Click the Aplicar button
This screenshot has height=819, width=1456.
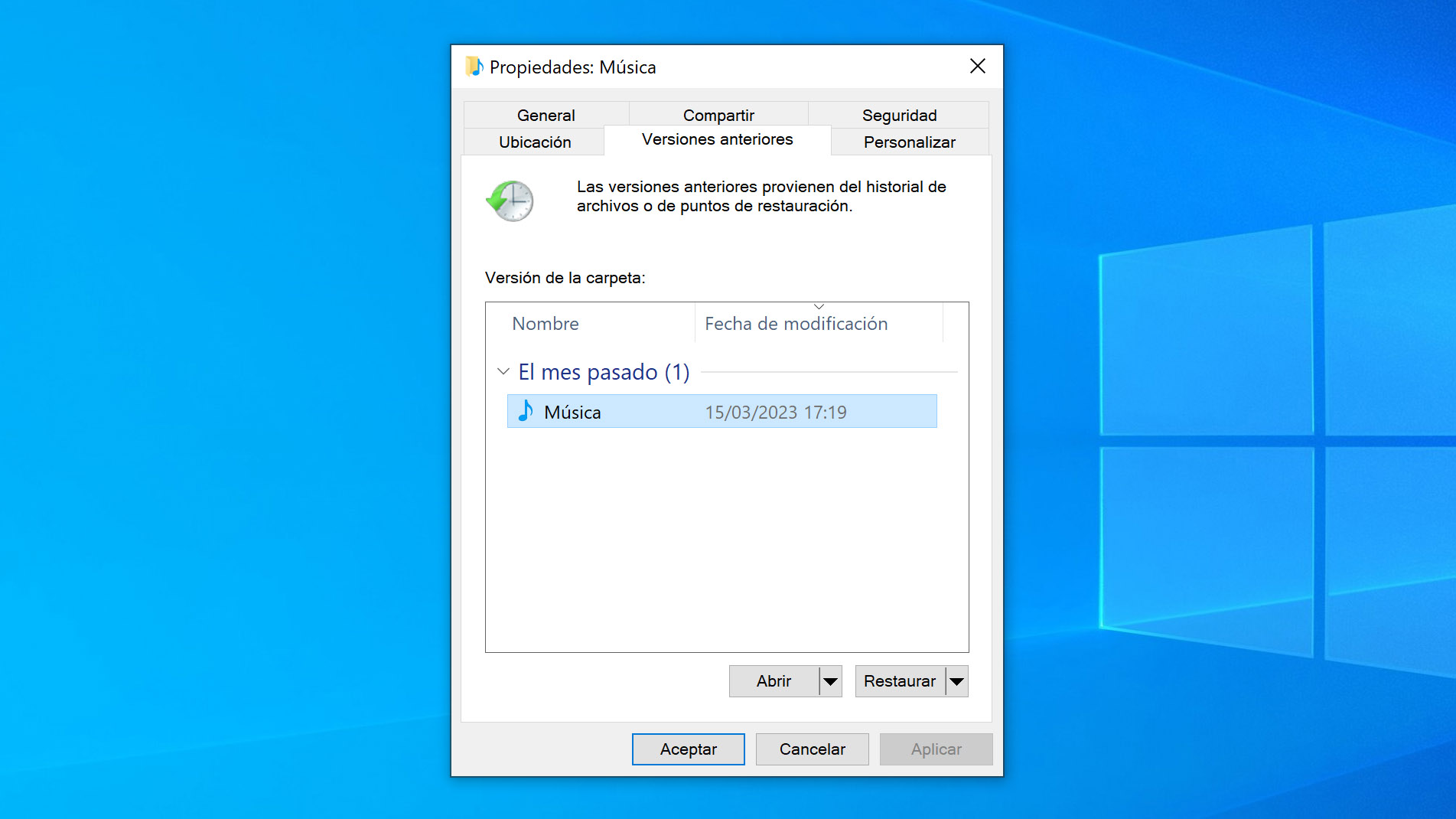click(x=936, y=749)
